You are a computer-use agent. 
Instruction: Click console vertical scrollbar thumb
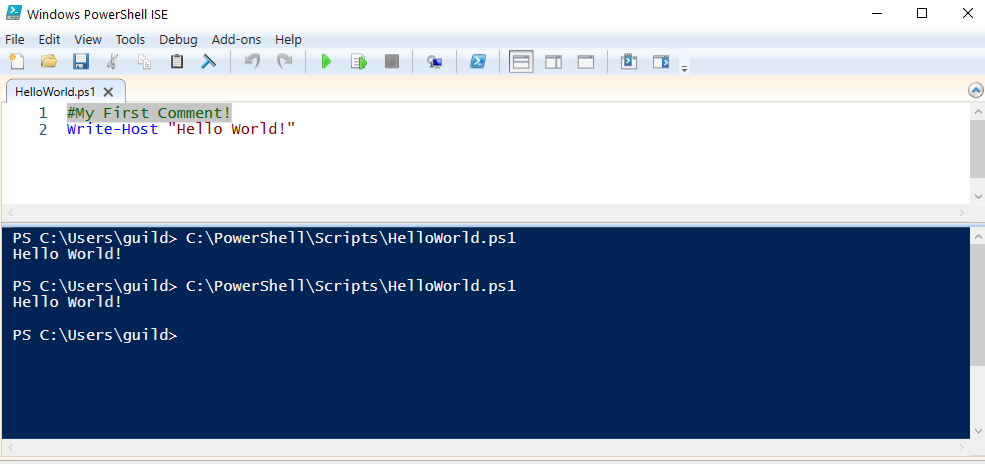tap(977, 305)
